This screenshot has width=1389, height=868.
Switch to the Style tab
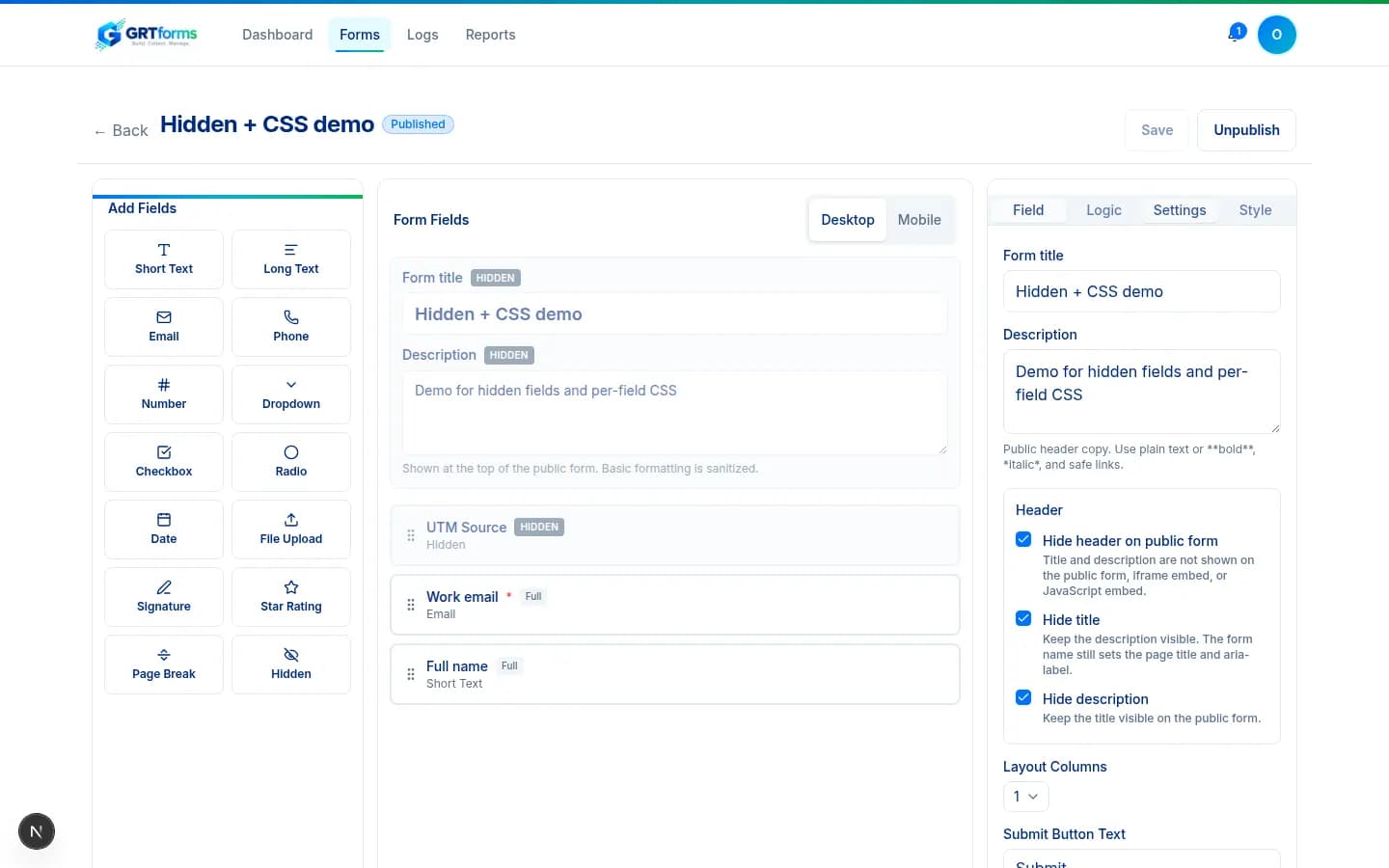(x=1255, y=210)
